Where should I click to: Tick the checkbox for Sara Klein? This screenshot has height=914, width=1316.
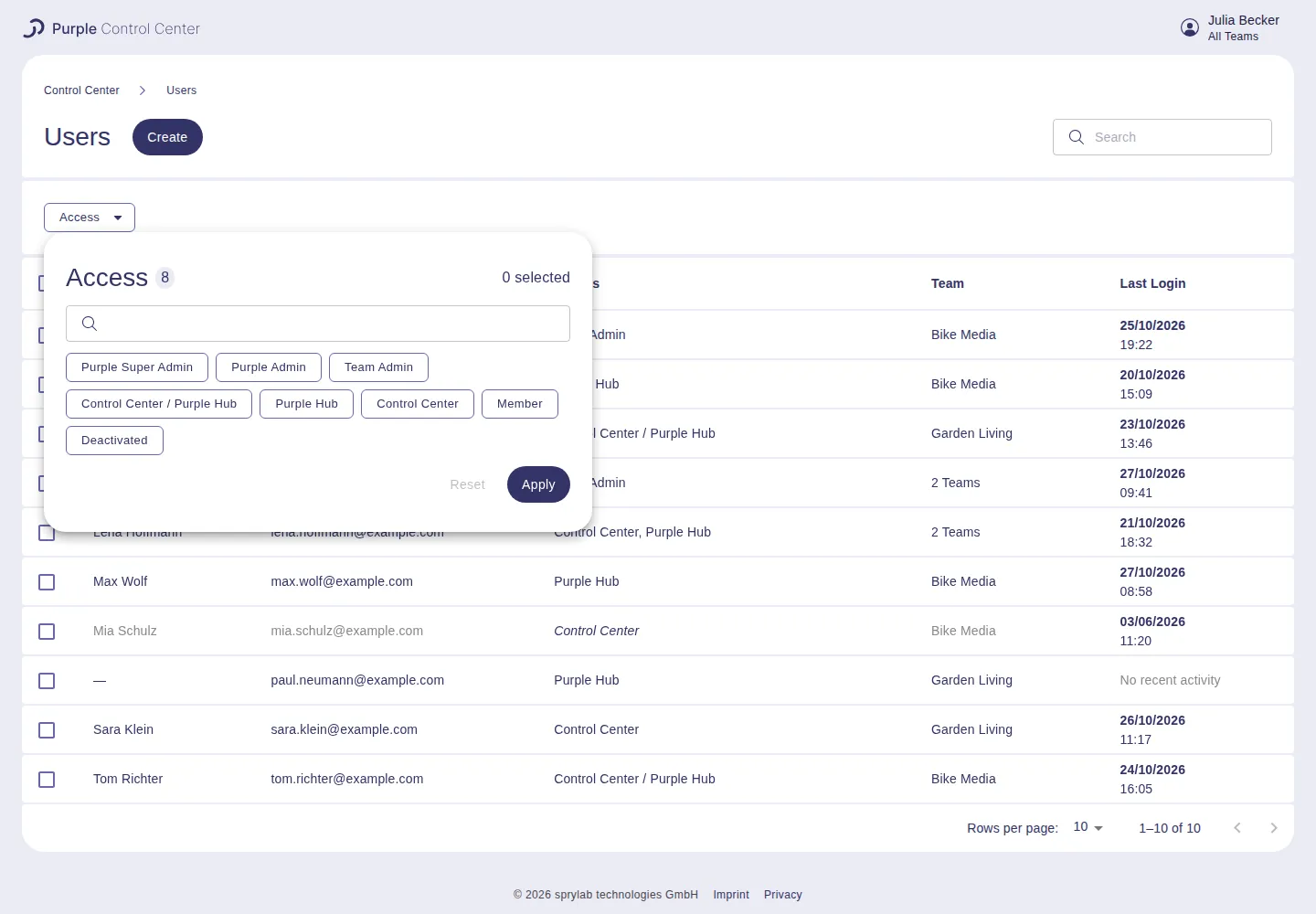point(47,730)
